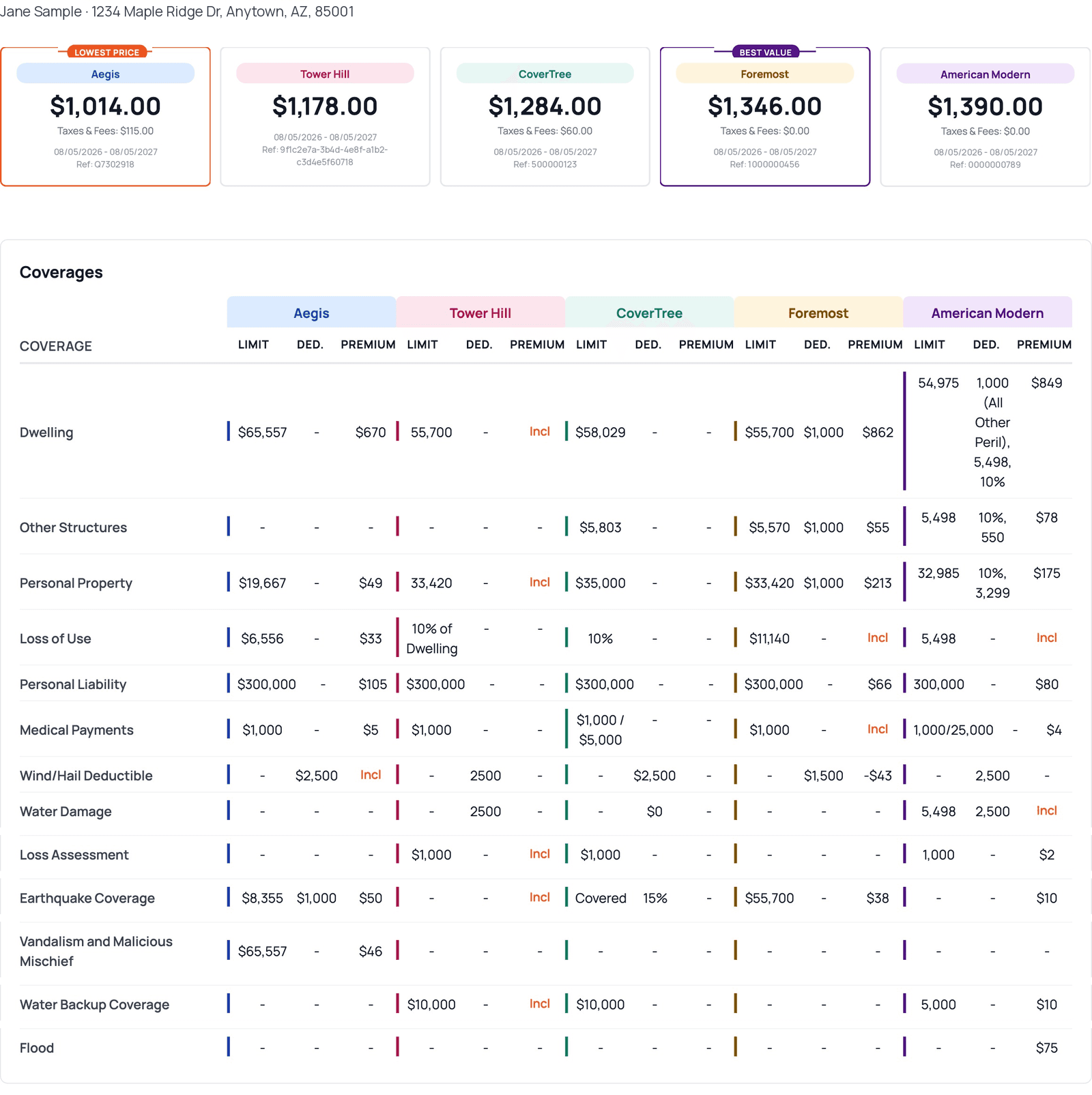
Task: Click CoverTree Other Structures limit $5,803
Action: [x=600, y=527]
